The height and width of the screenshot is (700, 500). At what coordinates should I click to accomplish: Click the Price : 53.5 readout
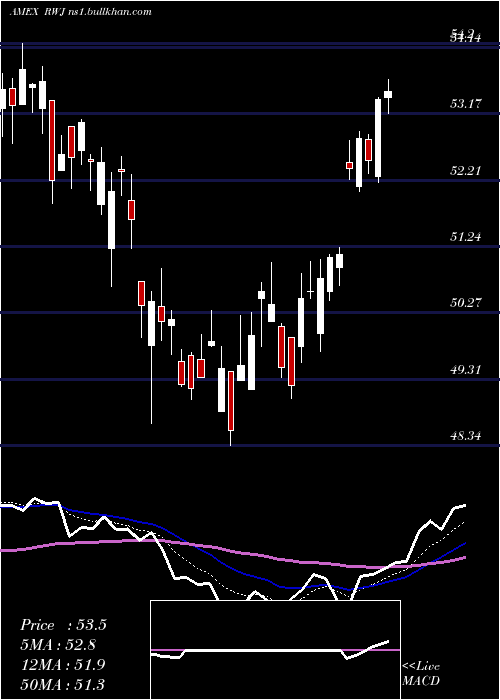(63, 625)
